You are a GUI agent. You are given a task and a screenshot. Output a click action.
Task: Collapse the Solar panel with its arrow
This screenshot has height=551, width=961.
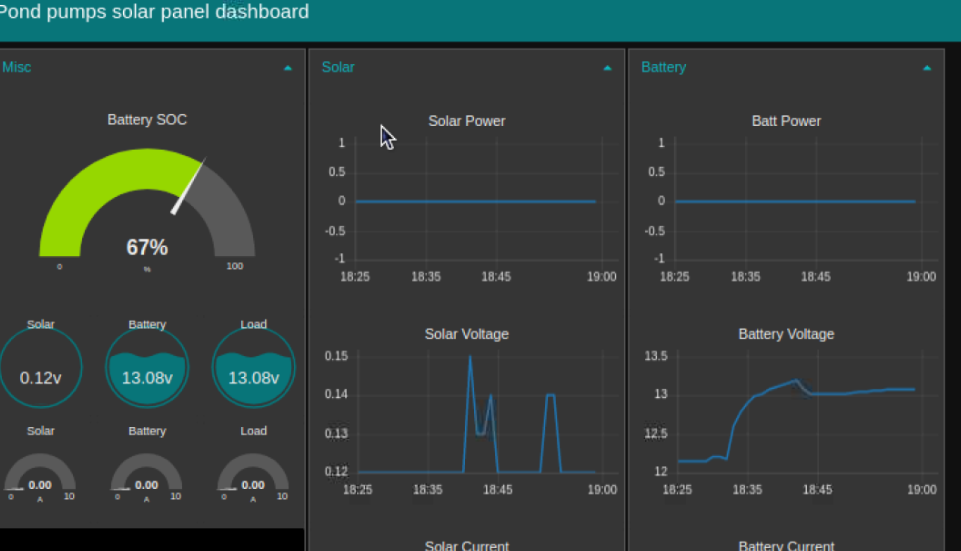[x=607, y=68]
